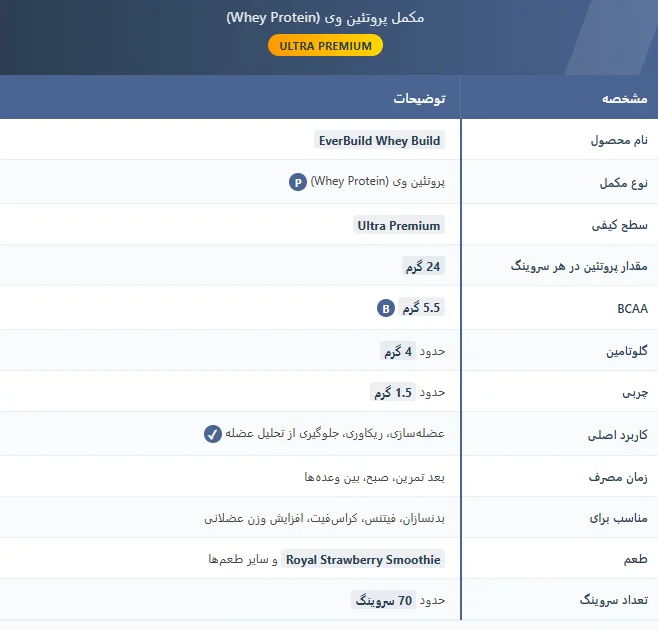
Task: Click the توضیحات column header
Action: [x=419, y=98]
